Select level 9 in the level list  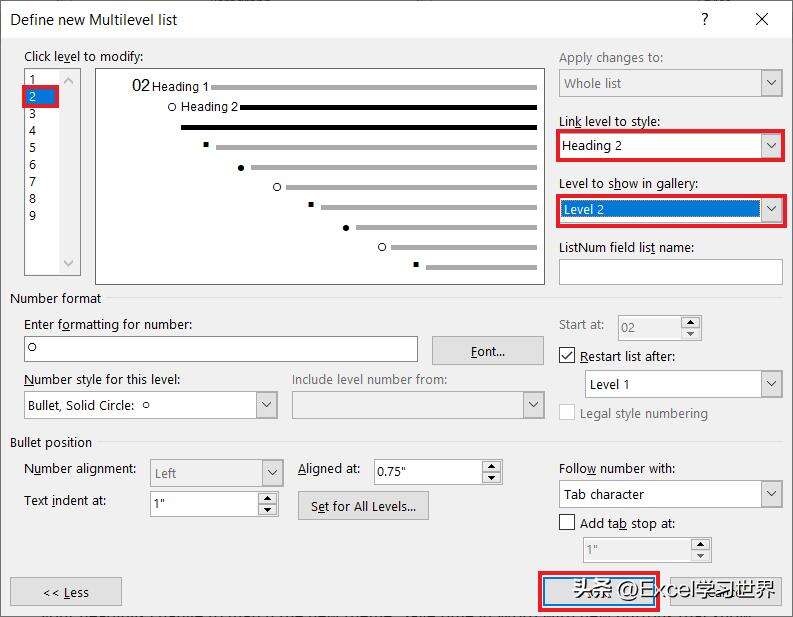pyautogui.click(x=32, y=215)
